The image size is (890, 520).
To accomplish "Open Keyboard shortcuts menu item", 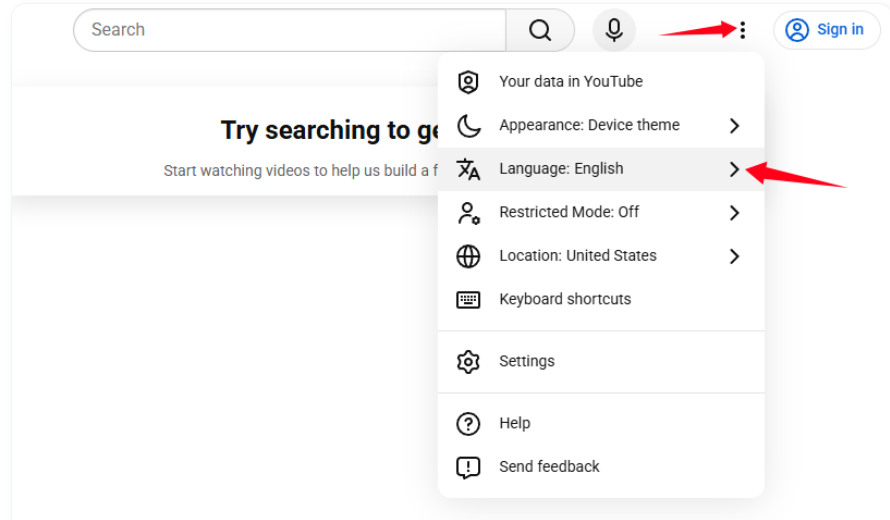I will [601, 300].
